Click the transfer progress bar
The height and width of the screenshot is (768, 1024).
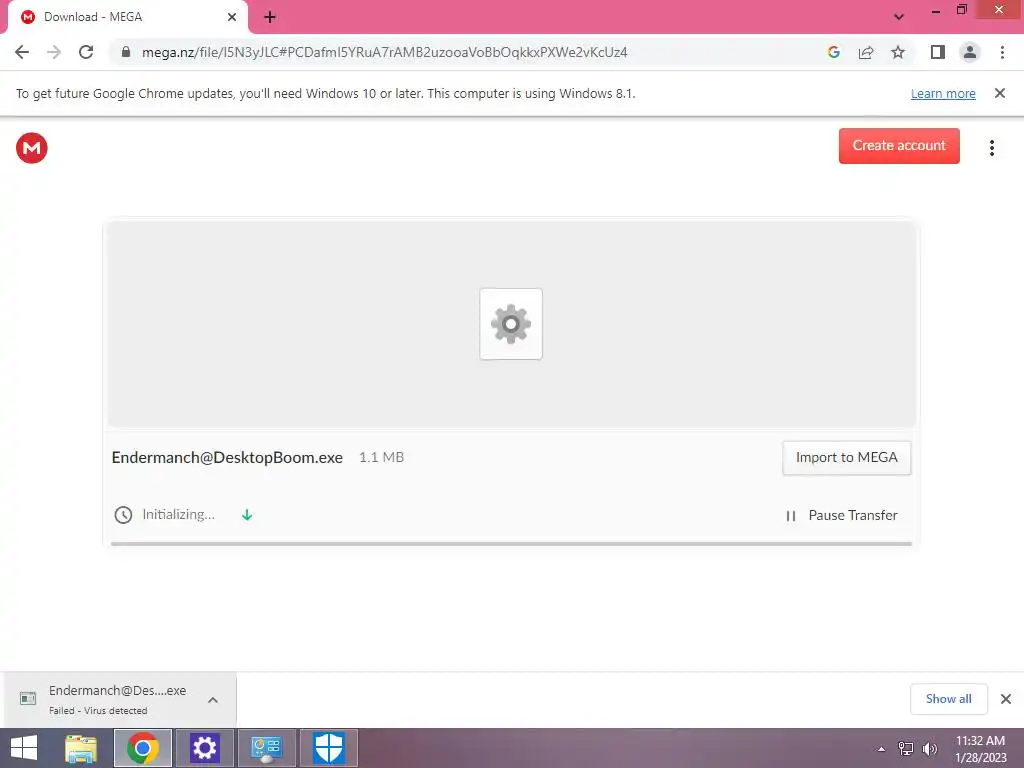click(511, 543)
